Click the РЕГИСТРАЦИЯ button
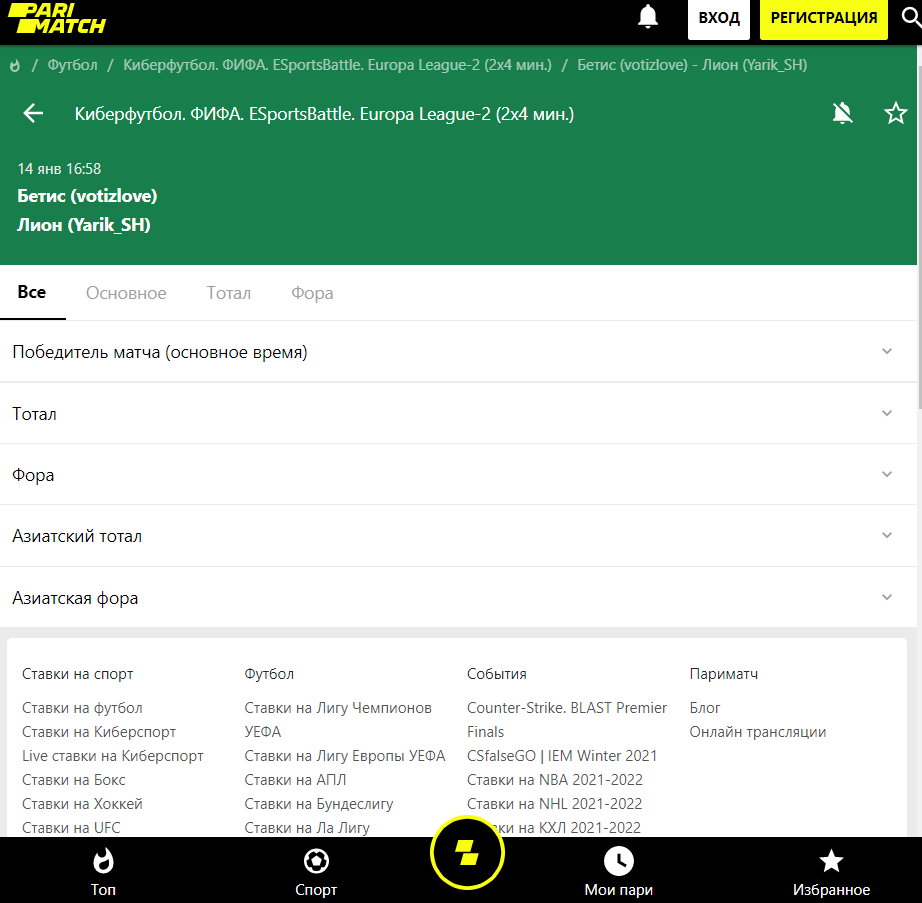The width and height of the screenshot is (922, 903). point(824,18)
